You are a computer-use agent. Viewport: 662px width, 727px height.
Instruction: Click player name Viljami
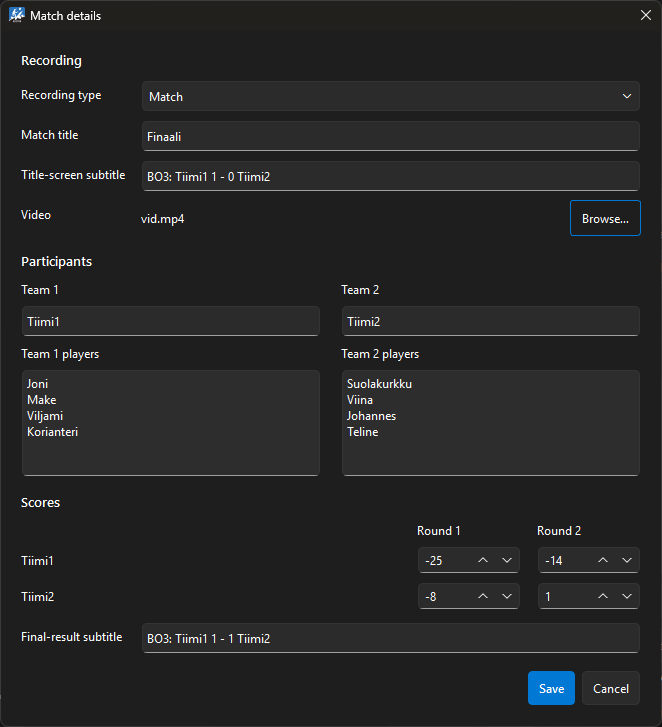click(x=45, y=416)
